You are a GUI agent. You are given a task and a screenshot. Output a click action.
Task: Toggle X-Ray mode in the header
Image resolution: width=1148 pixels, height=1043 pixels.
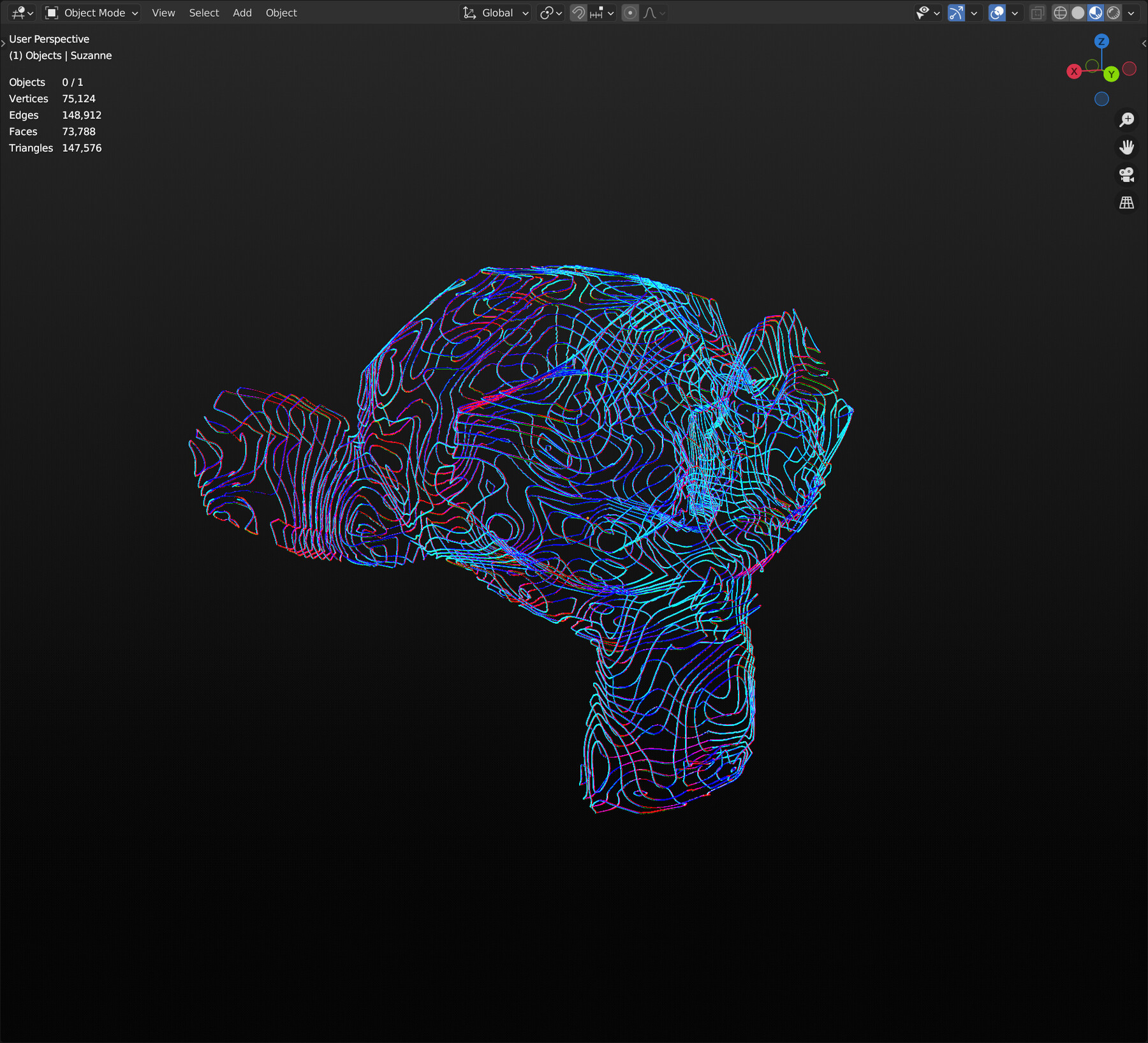(x=1037, y=12)
